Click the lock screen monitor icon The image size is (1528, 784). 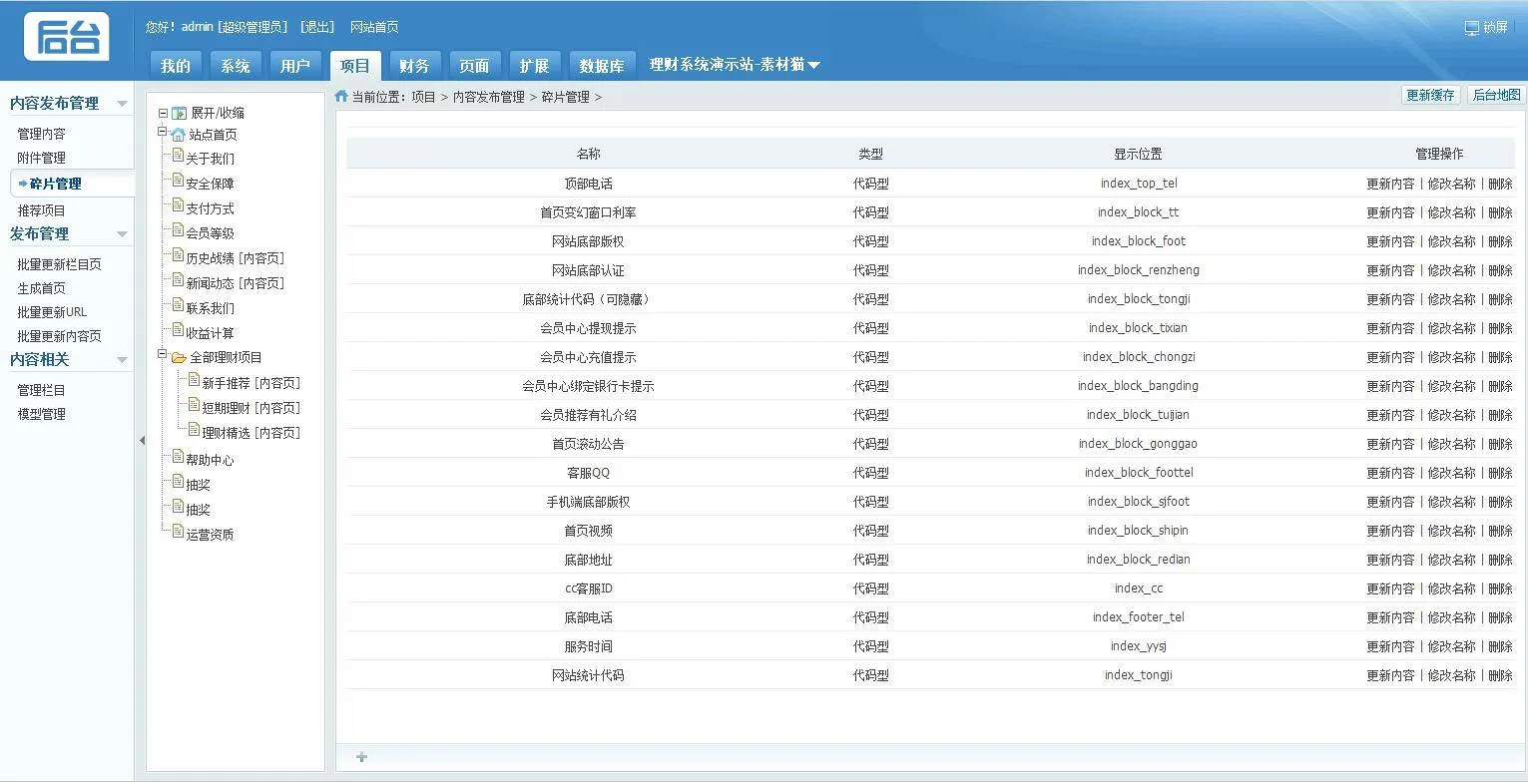[1471, 28]
